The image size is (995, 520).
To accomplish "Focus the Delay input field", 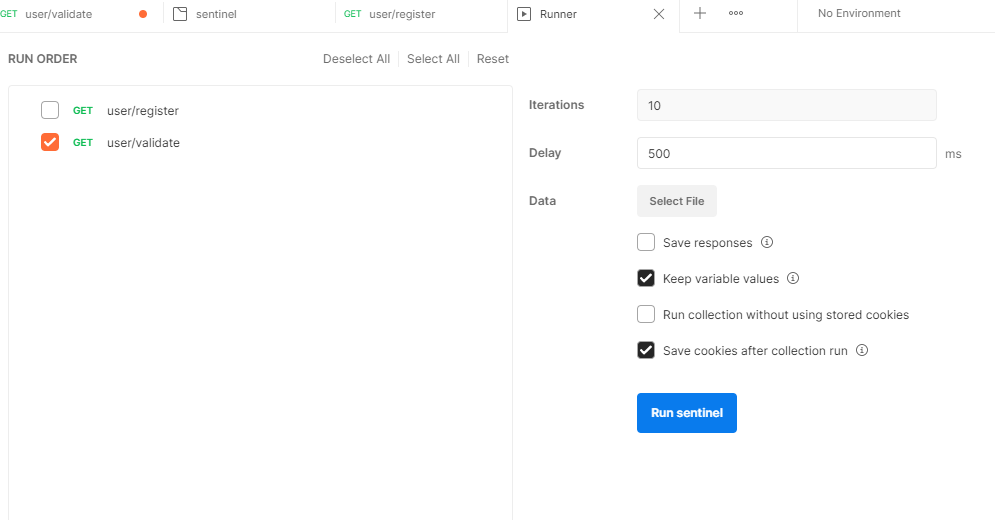I will point(786,153).
